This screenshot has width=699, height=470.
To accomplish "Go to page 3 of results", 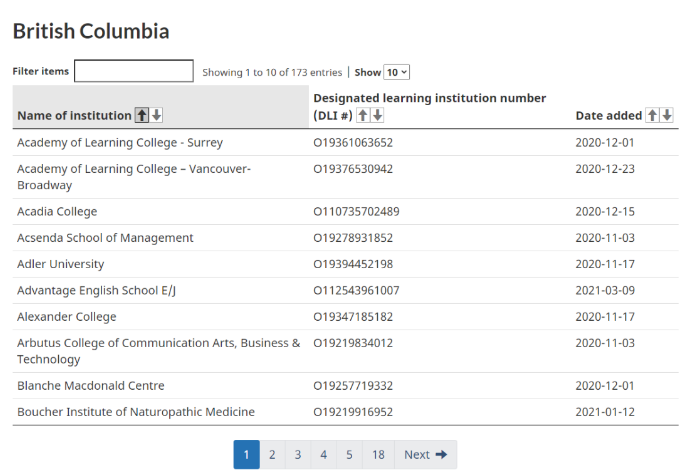I will coord(298,455).
